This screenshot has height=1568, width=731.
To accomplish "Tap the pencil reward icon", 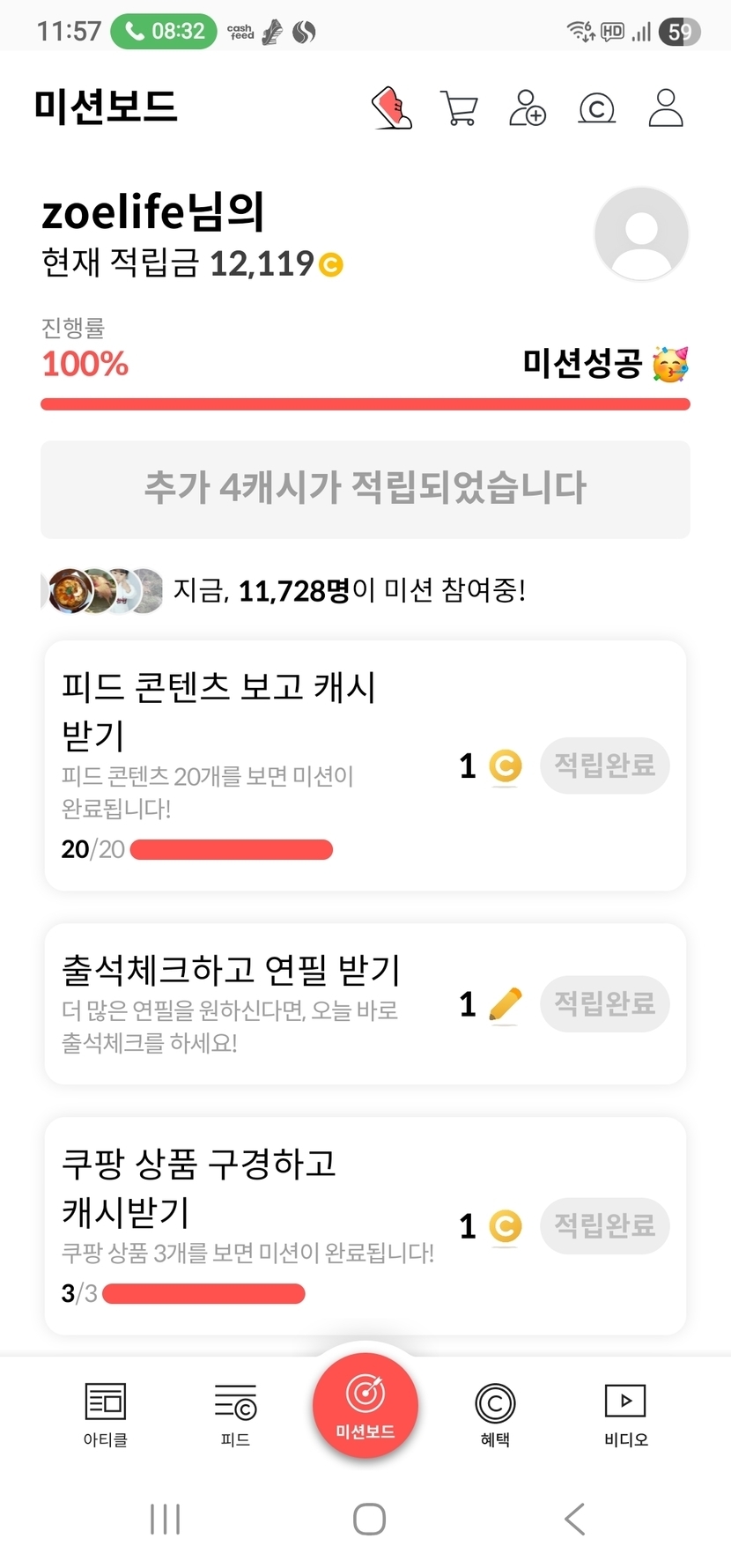I will point(505,1004).
